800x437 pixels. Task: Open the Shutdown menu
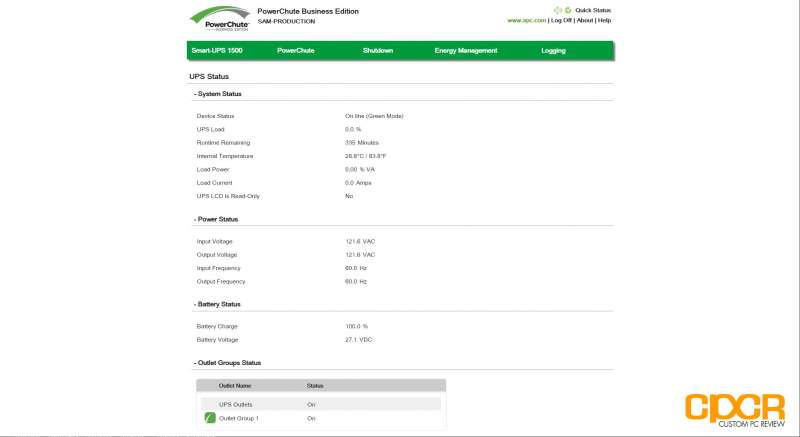[x=378, y=50]
